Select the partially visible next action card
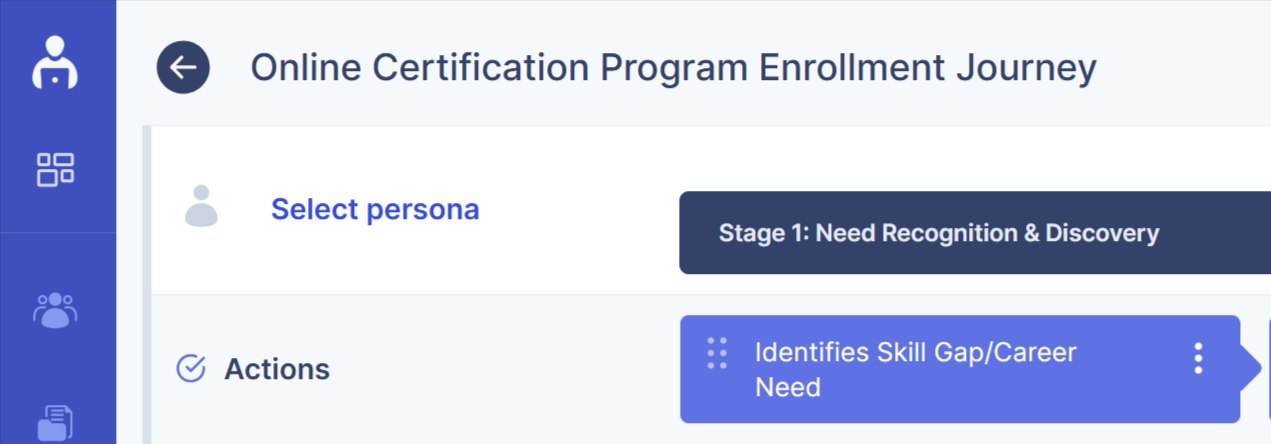1271x444 pixels. tap(1268, 368)
